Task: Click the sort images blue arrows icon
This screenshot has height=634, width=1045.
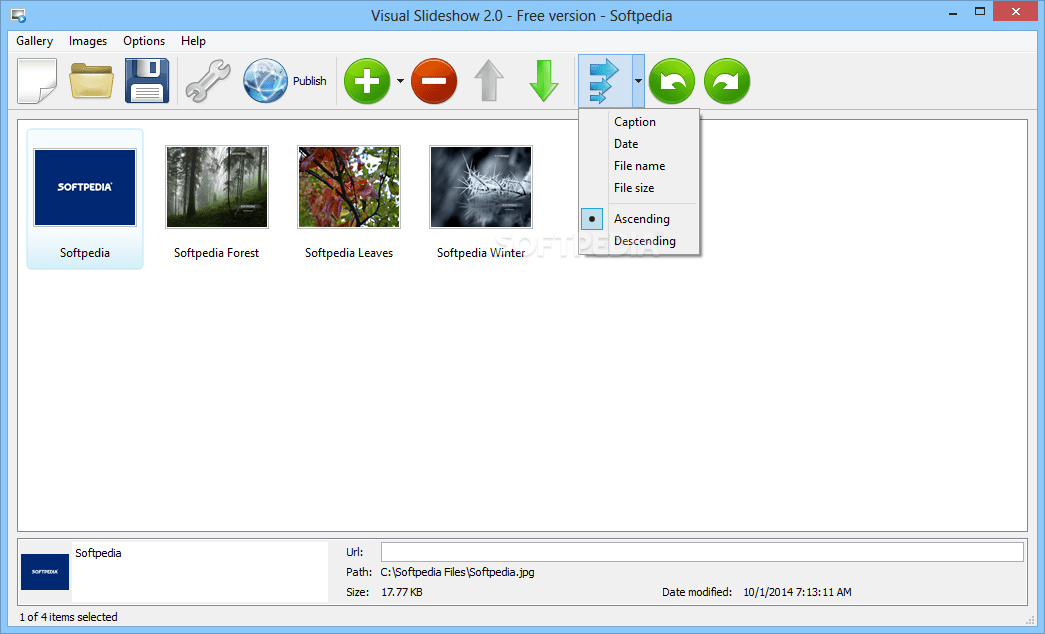Action: pyautogui.click(x=604, y=81)
